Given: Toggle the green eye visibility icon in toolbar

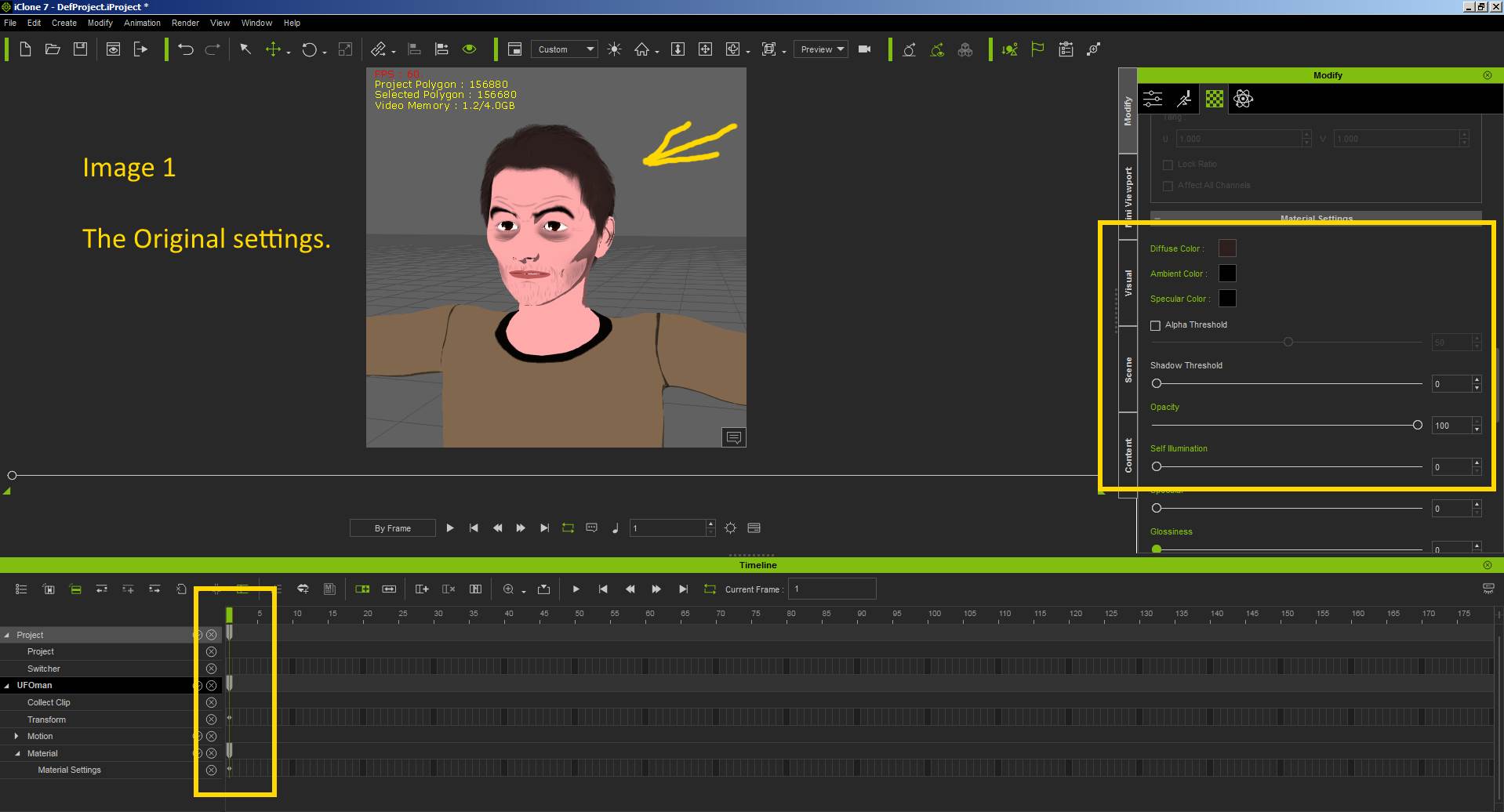Looking at the screenshot, I should 470,49.
